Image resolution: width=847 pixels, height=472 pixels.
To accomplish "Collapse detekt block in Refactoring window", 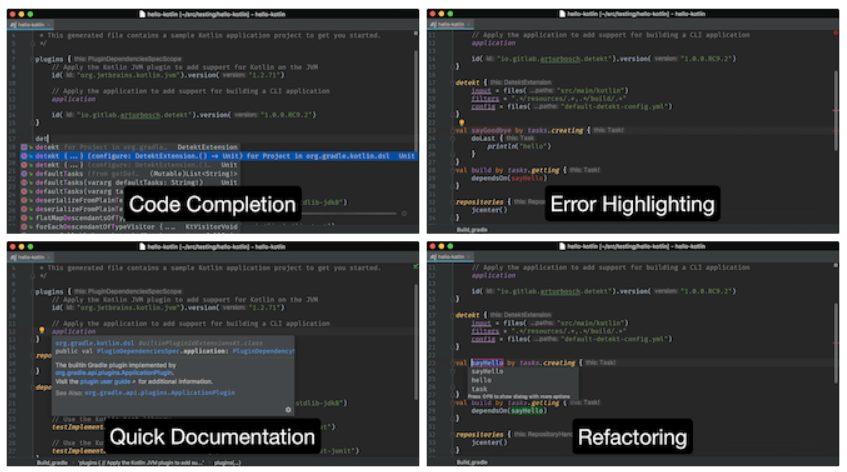I will (453, 315).
